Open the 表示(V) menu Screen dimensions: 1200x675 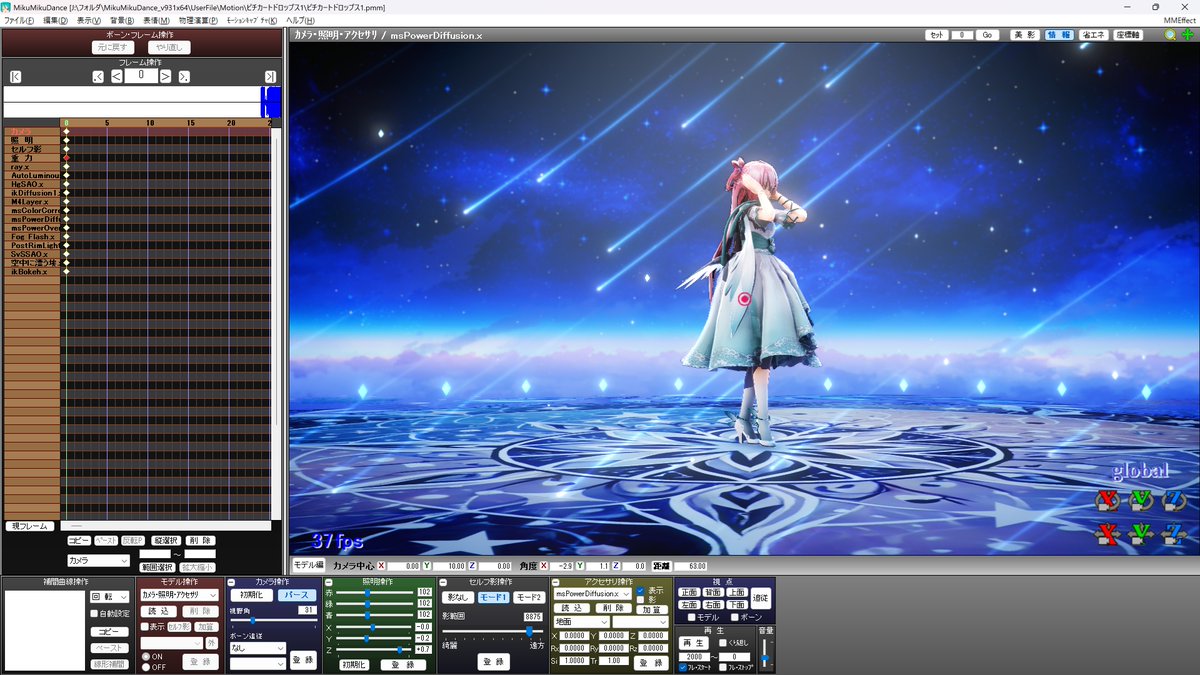(89, 20)
